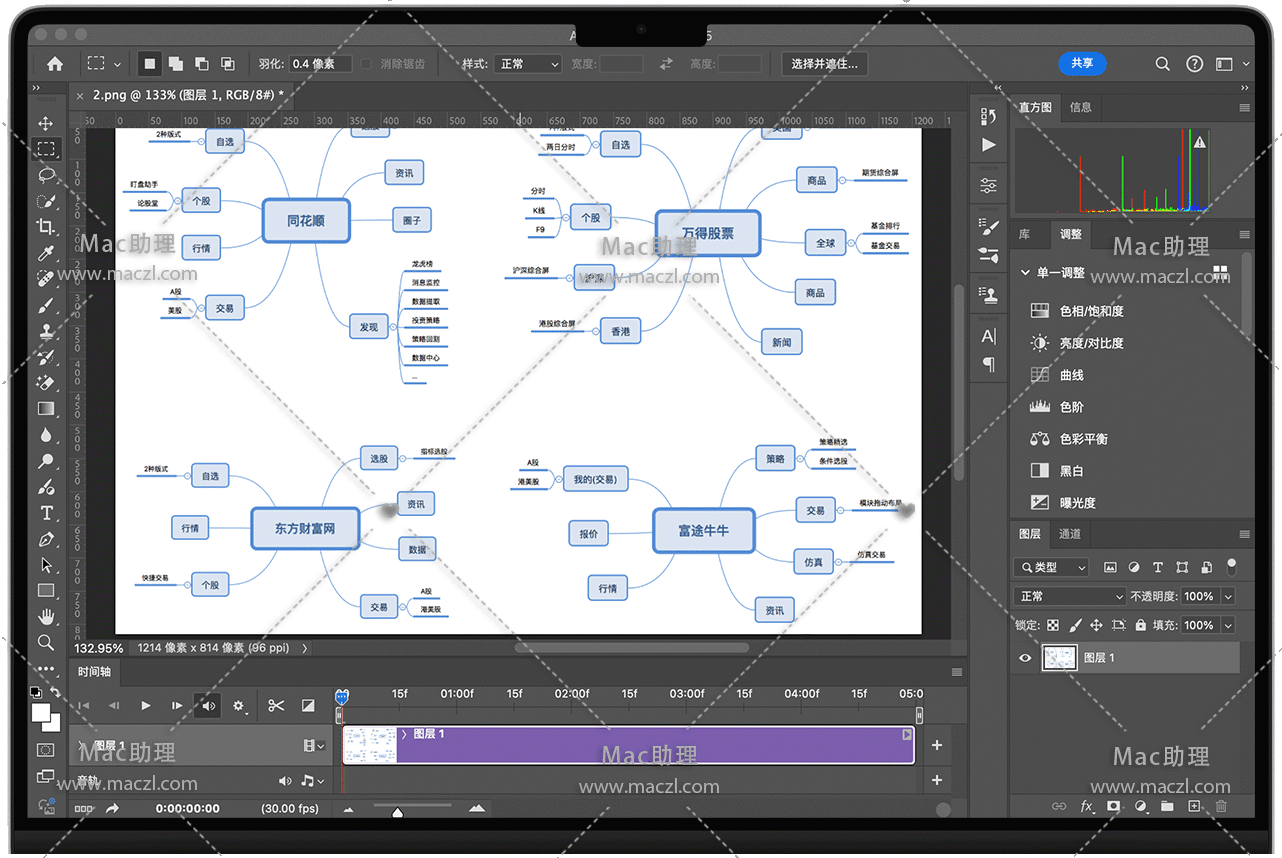The width and height of the screenshot is (1282, 858).
Task: Select the Move tool
Action: coord(46,123)
